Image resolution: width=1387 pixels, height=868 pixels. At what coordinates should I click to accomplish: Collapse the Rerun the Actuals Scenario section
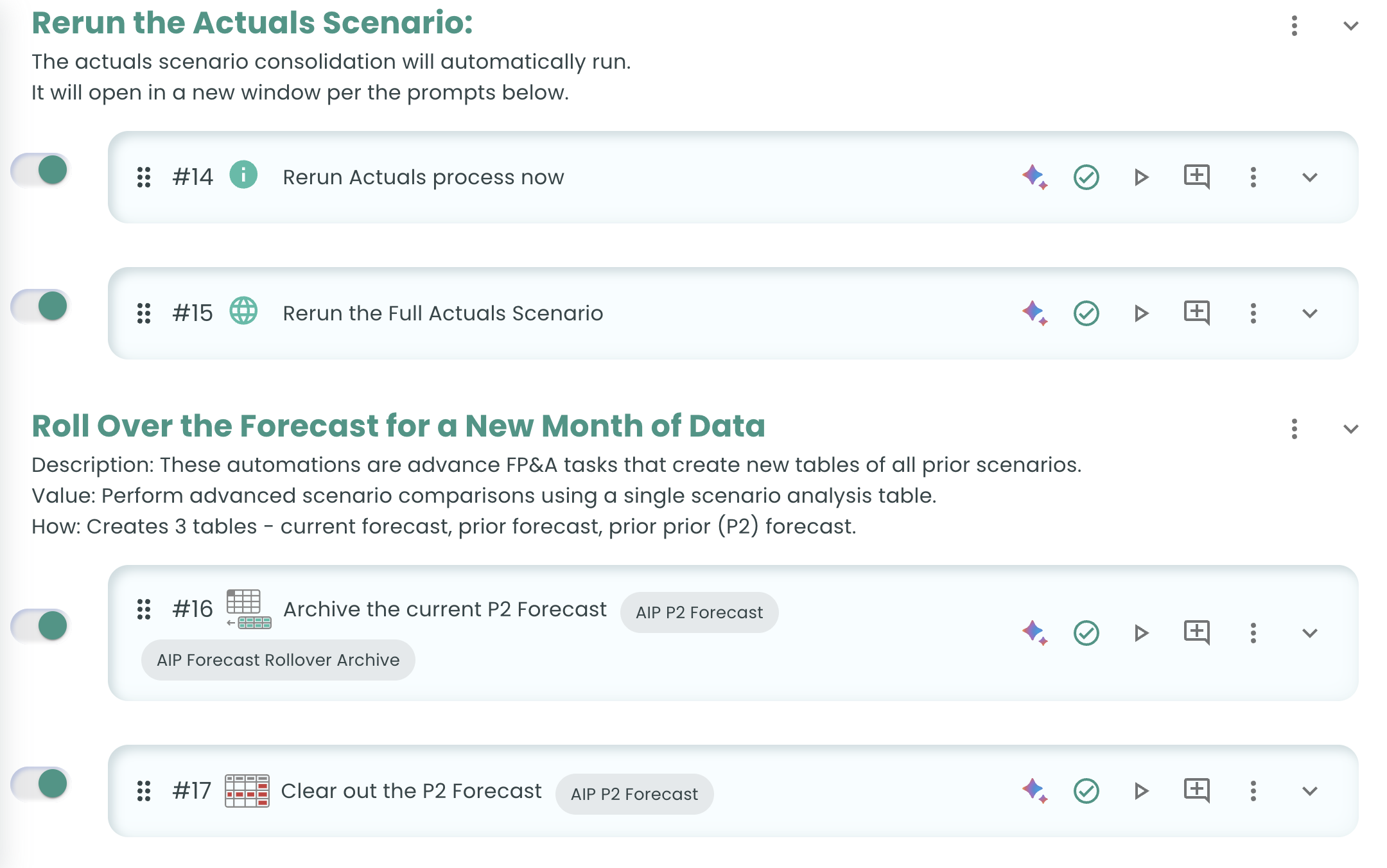[1351, 26]
